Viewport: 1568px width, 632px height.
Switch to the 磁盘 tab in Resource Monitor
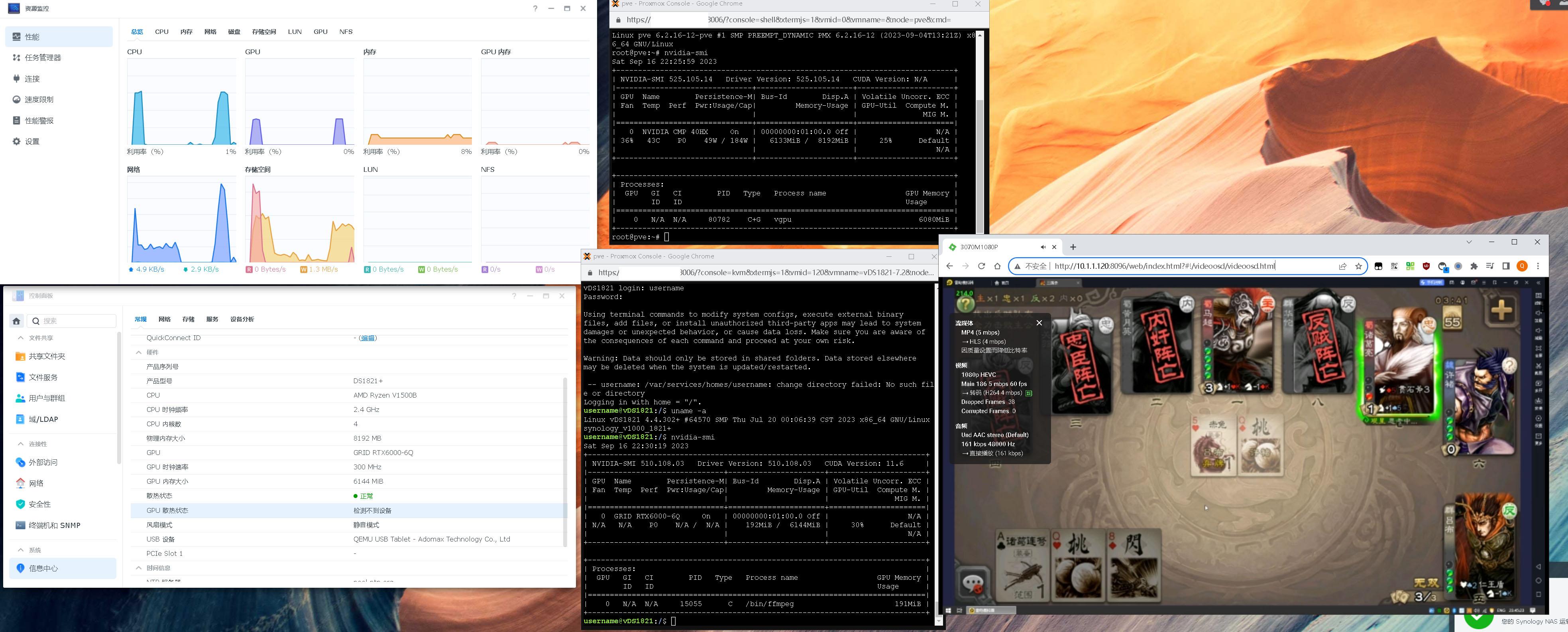[234, 32]
